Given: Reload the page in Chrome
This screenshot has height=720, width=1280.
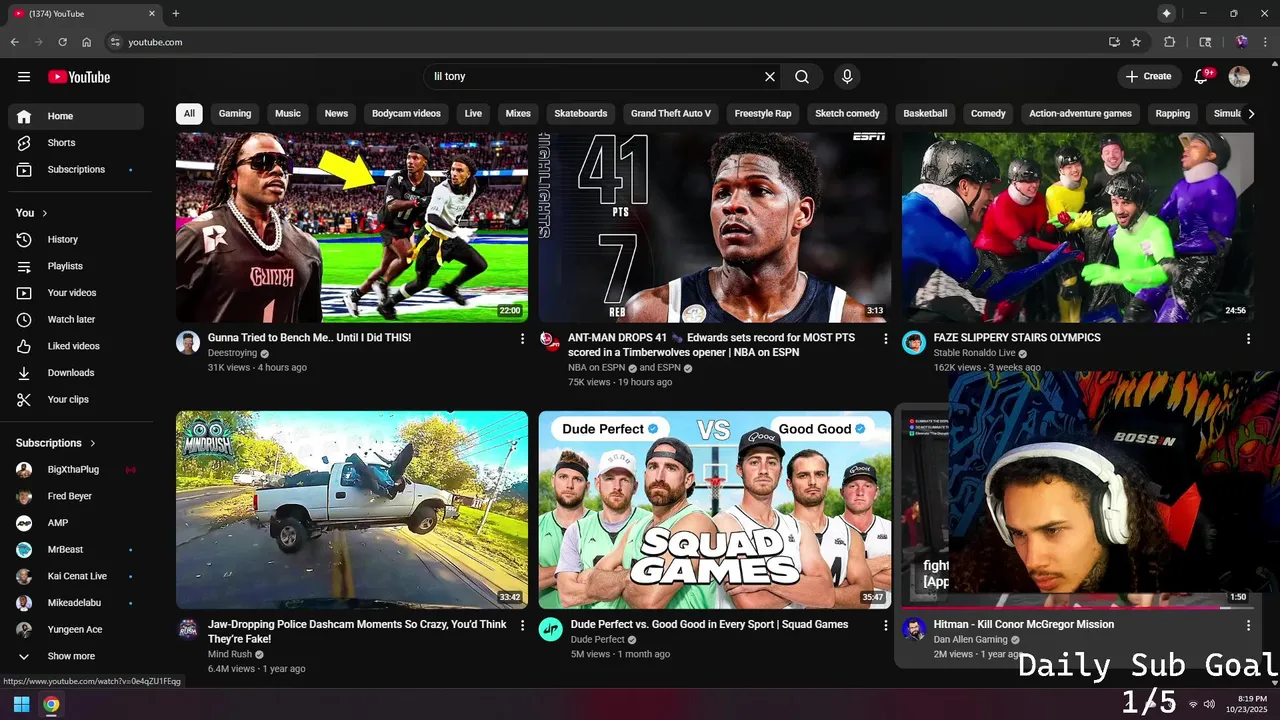Looking at the screenshot, I should 62,42.
